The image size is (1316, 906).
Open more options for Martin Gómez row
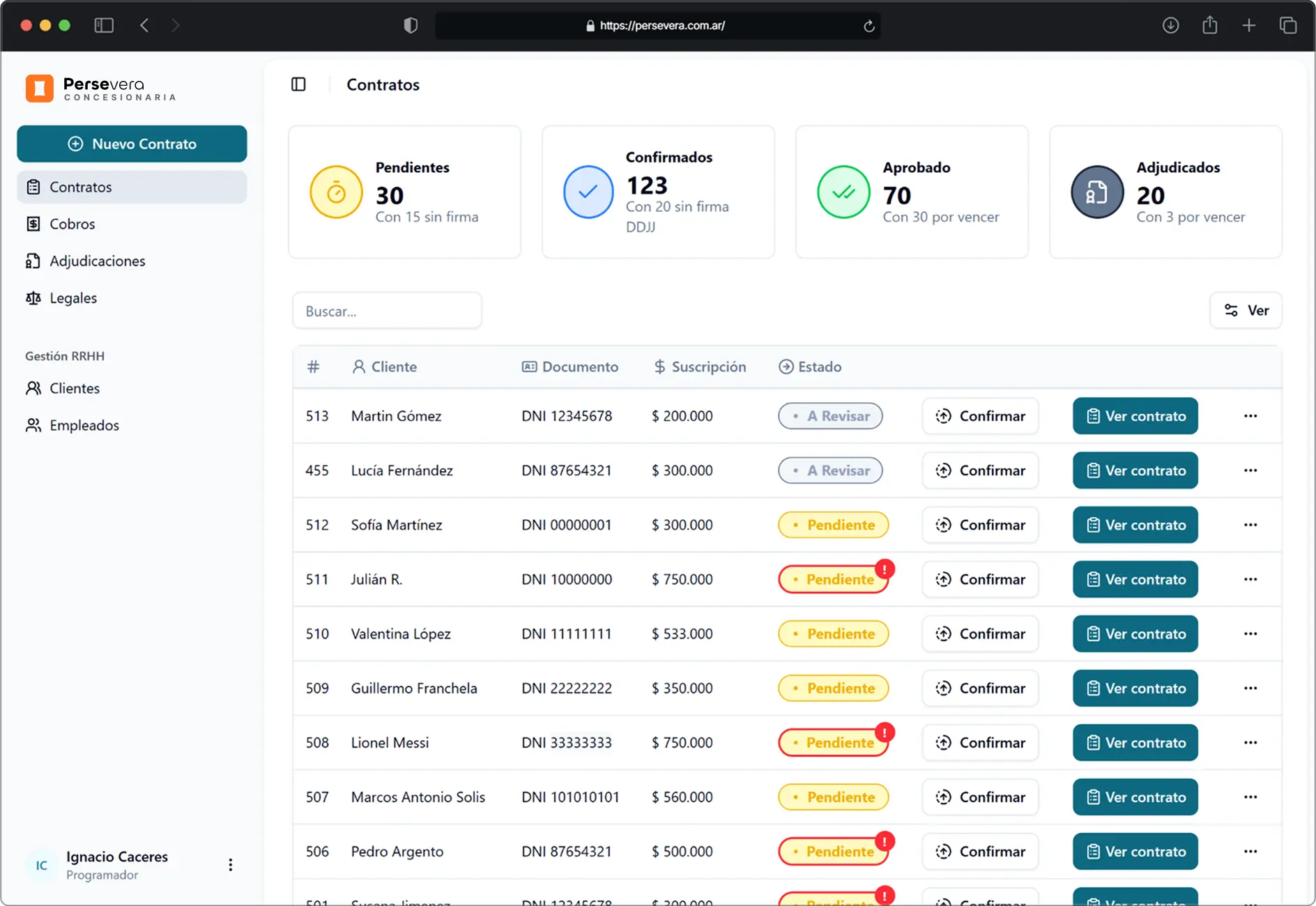pyautogui.click(x=1250, y=416)
